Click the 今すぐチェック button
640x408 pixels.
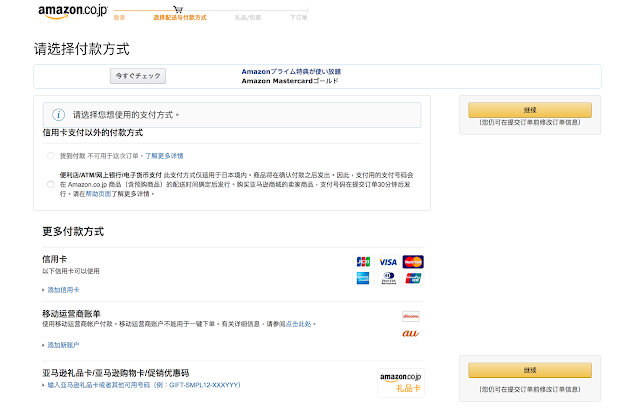coord(138,76)
